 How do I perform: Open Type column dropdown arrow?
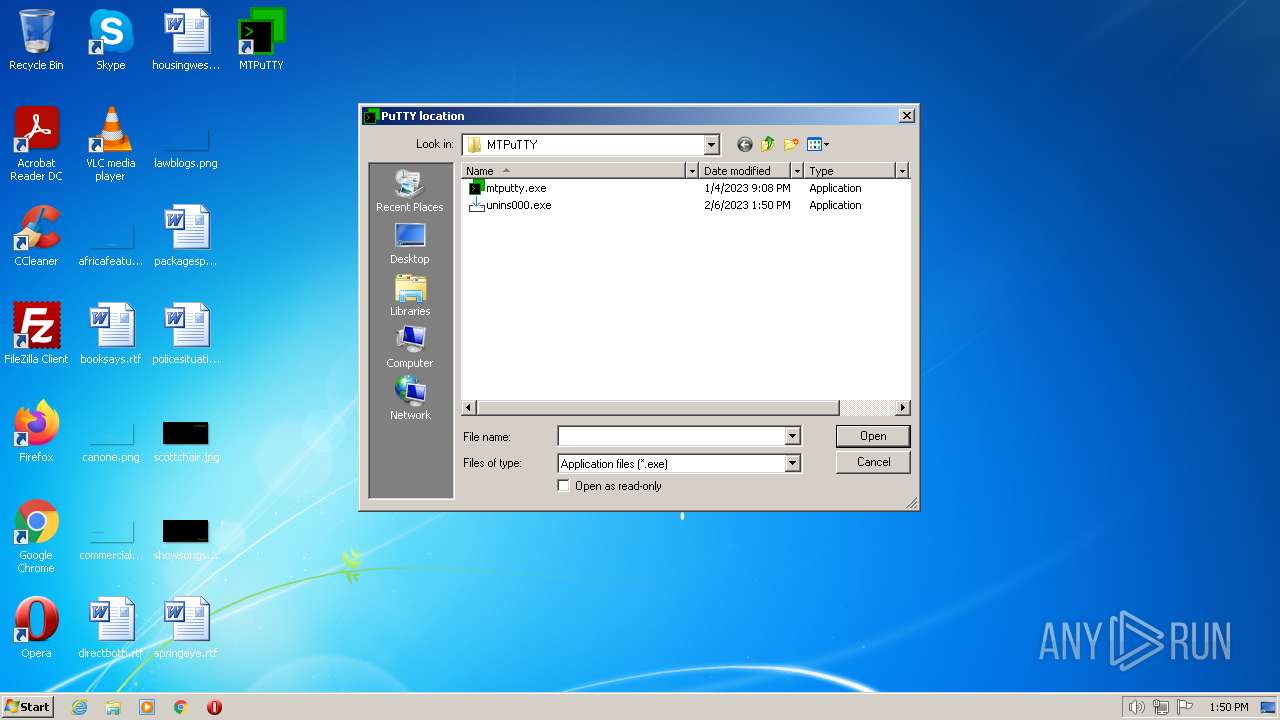[902, 171]
